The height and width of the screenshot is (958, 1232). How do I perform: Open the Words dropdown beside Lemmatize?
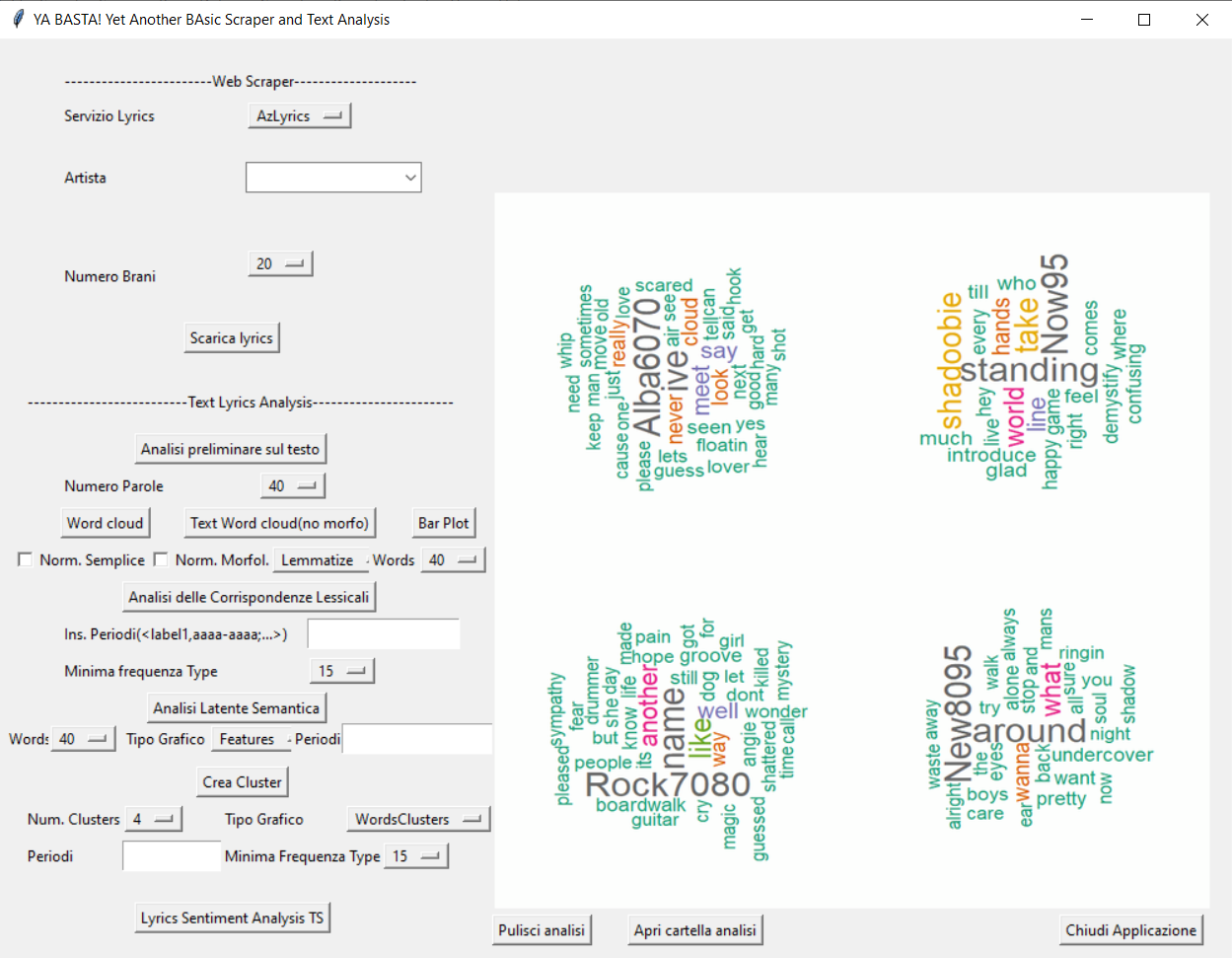click(x=453, y=559)
